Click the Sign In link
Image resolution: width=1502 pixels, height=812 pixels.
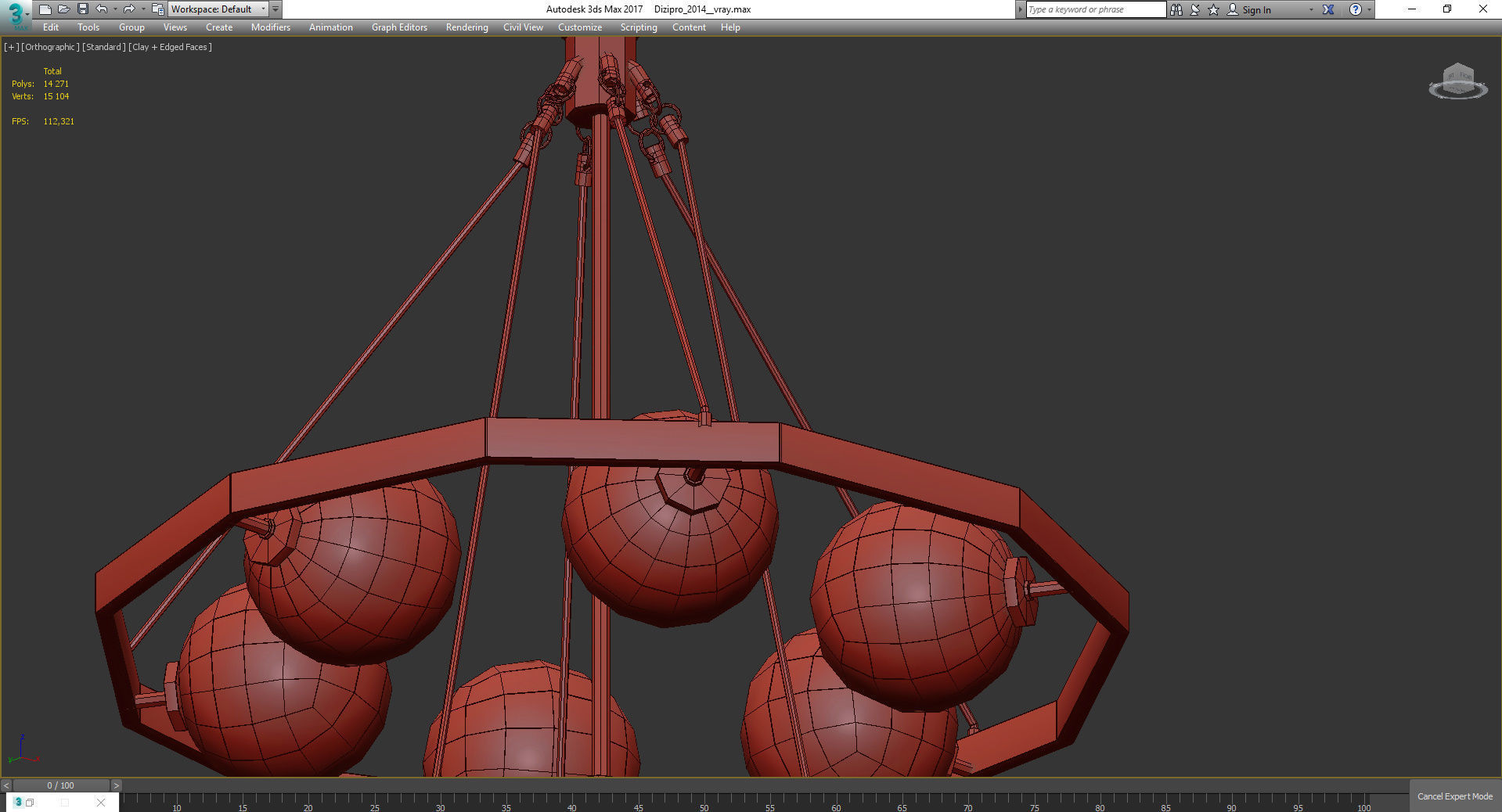point(1256,10)
